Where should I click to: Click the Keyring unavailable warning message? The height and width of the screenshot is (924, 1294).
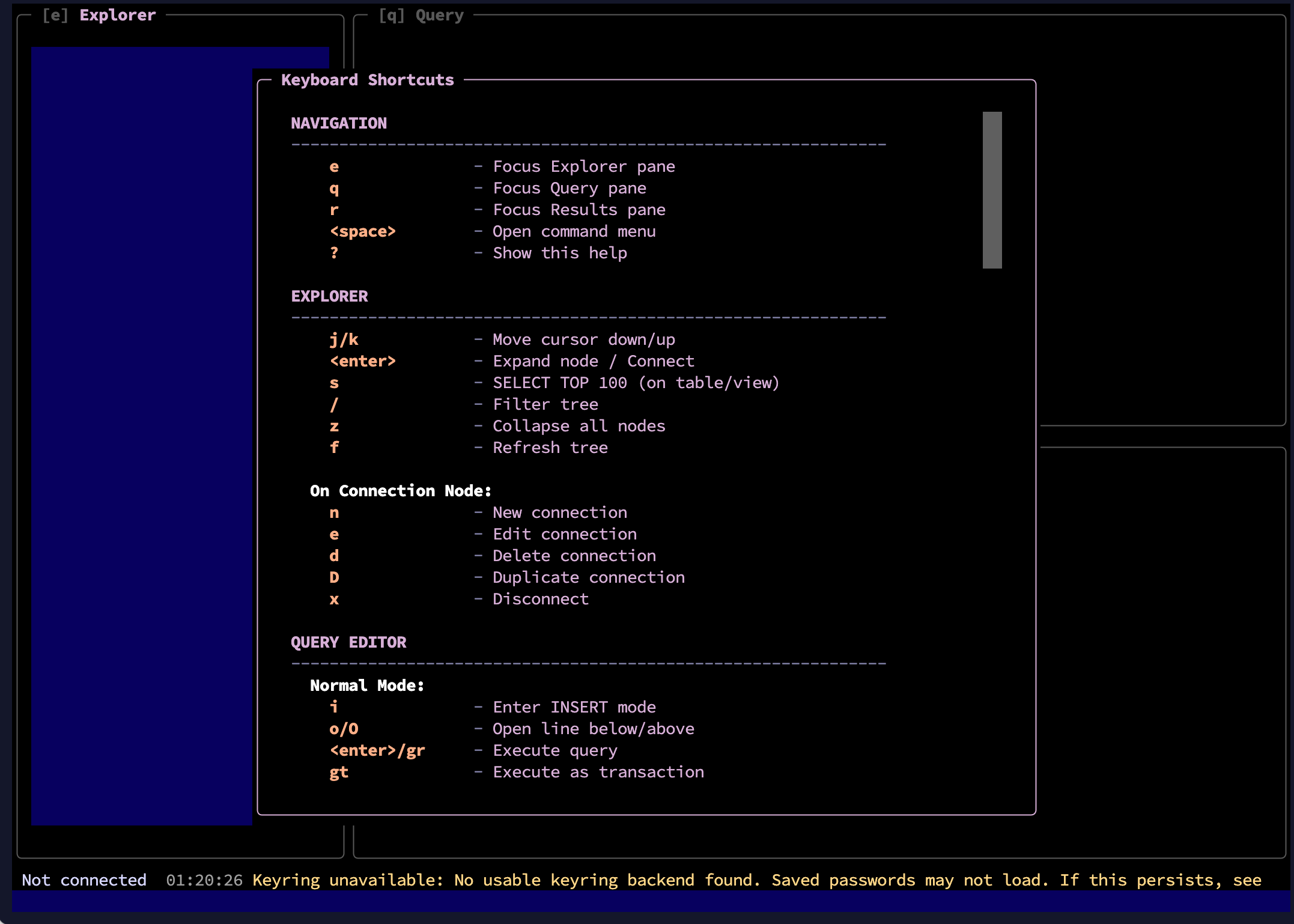(x=756, y=880)
